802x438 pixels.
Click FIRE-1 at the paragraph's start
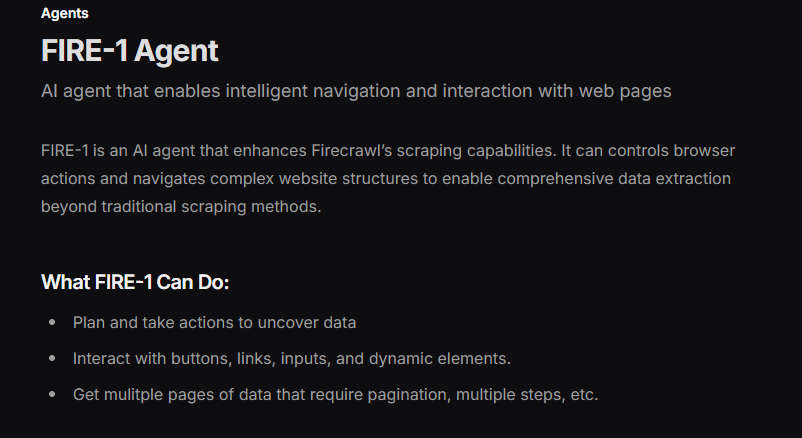click(x=65, y=150)
